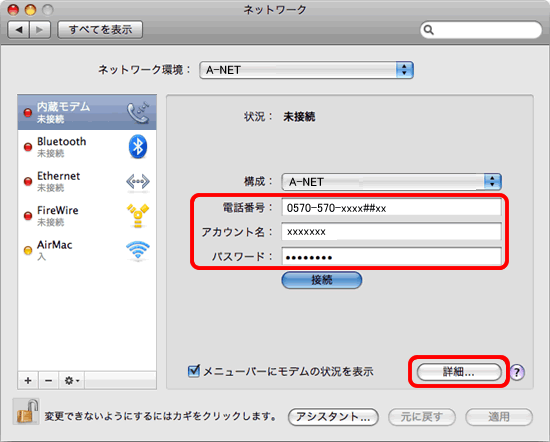Open the gear action menu
The height and width of the screenshot is (442, 550).
[x=72, y=380]
